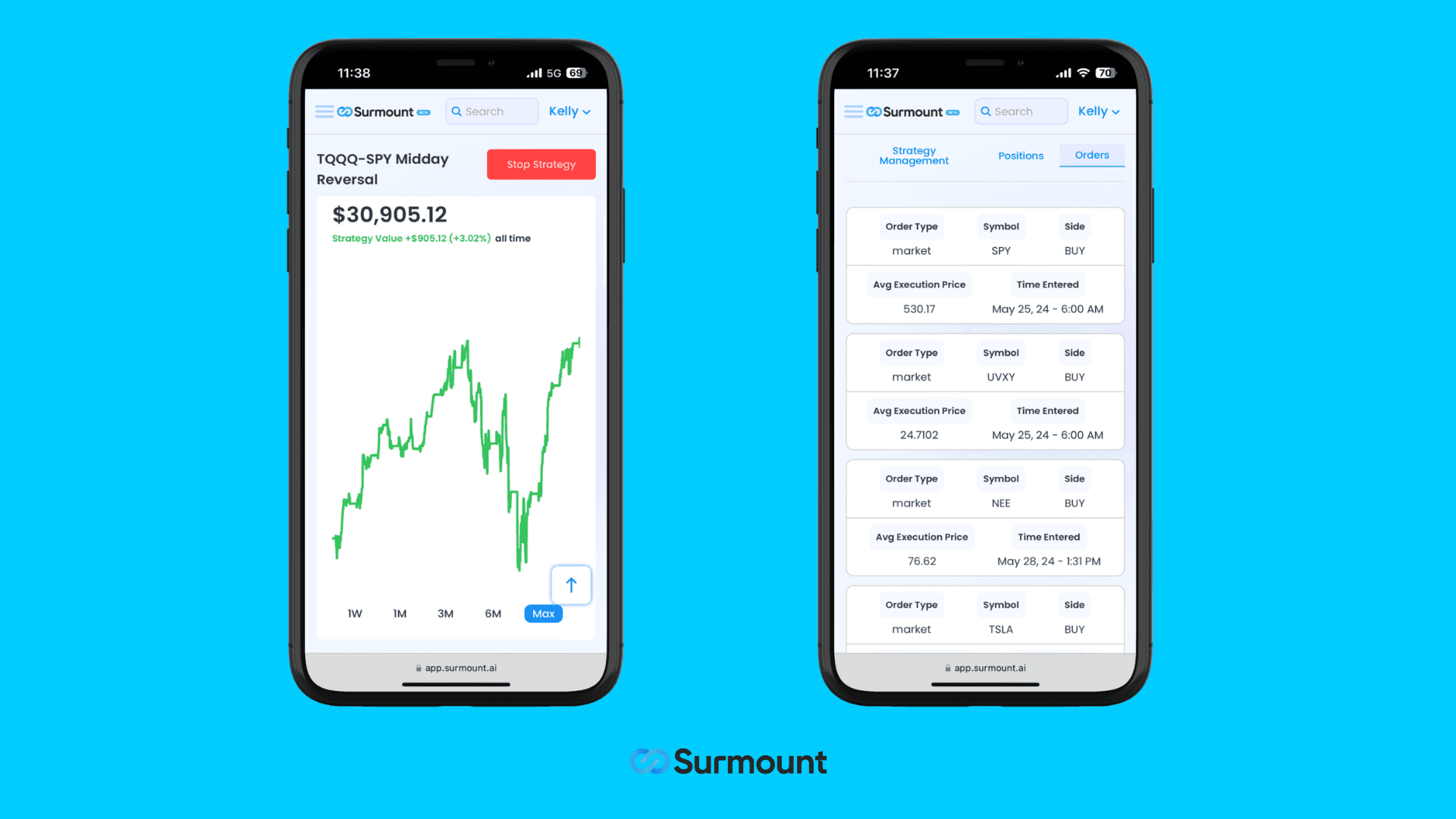Select the Max time range button
The width and height of the screenshot is (1456, 819).
click(544, 613)
